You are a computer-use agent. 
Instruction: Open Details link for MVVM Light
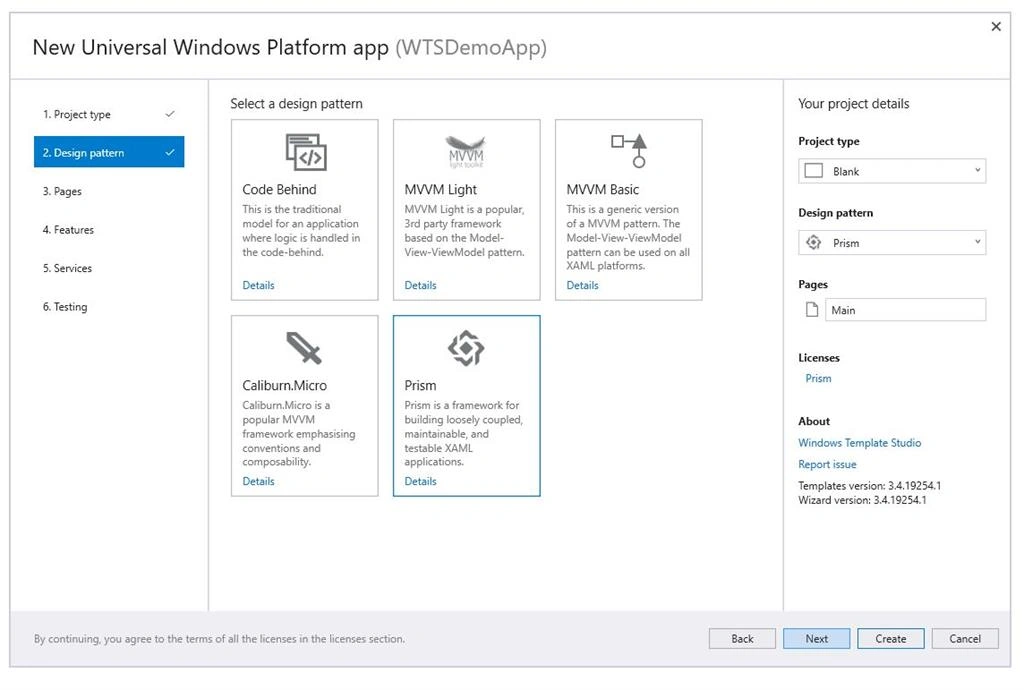420,285
